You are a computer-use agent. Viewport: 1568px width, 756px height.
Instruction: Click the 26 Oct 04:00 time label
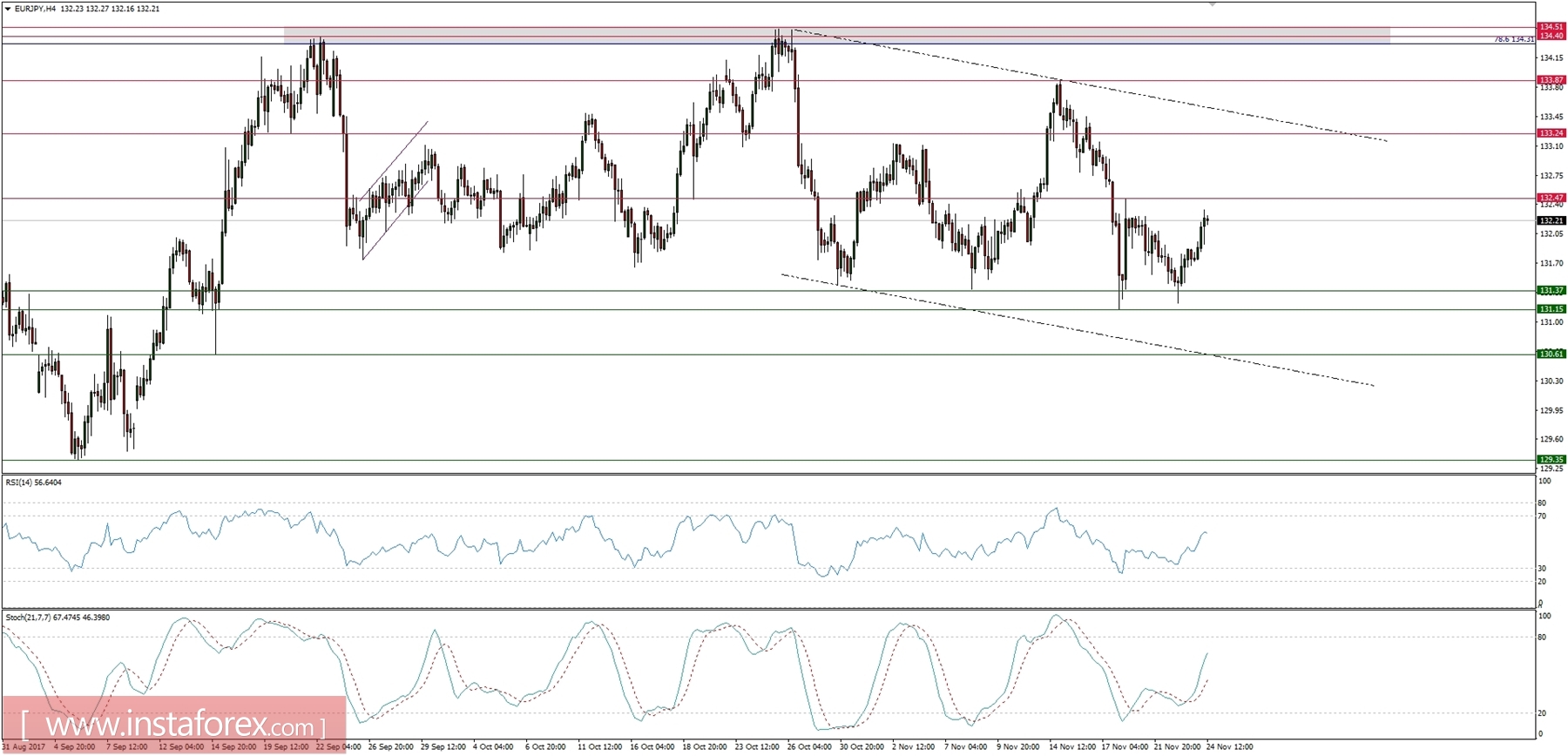coord(809,746)
